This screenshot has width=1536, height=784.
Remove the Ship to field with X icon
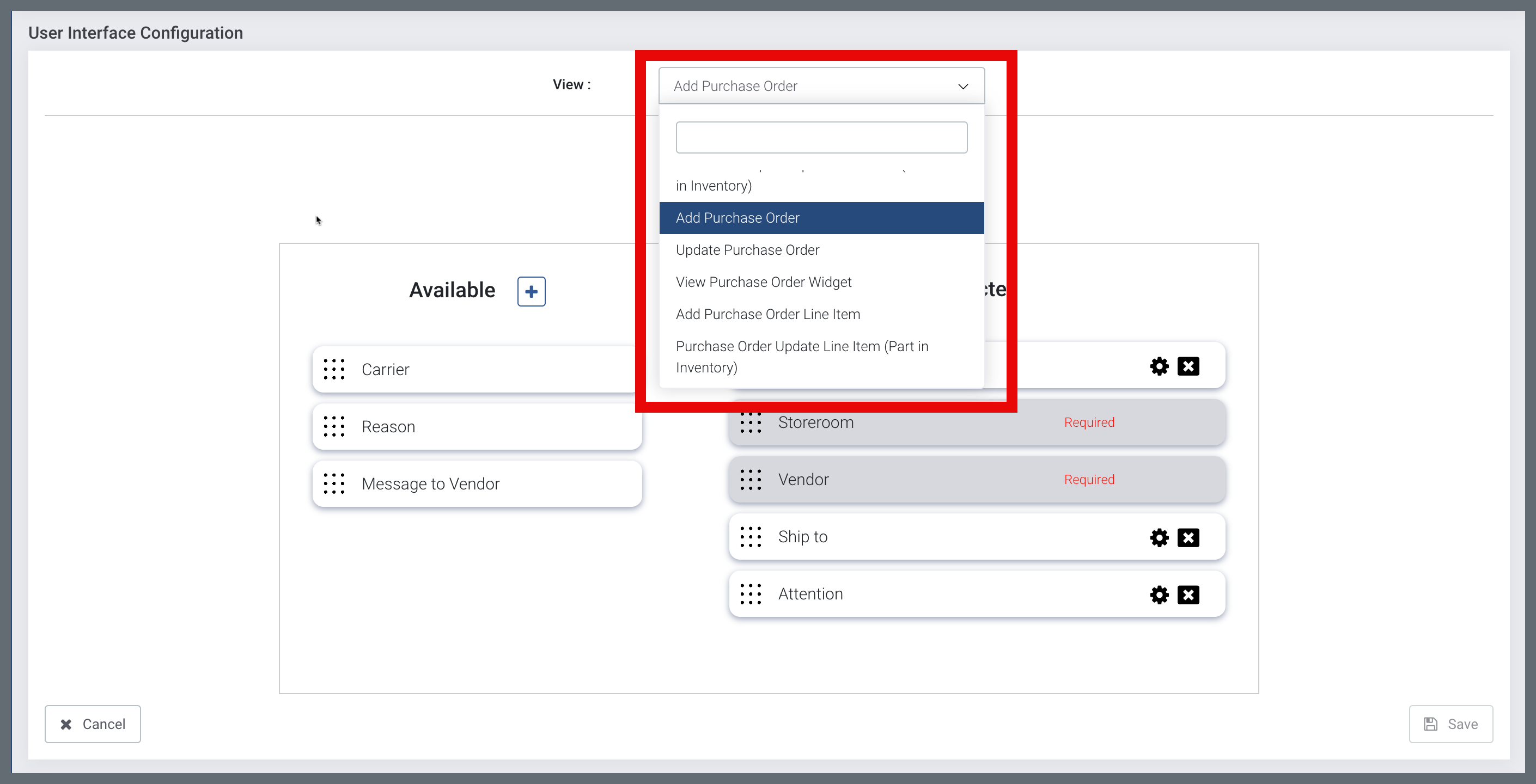point(1188,537)
